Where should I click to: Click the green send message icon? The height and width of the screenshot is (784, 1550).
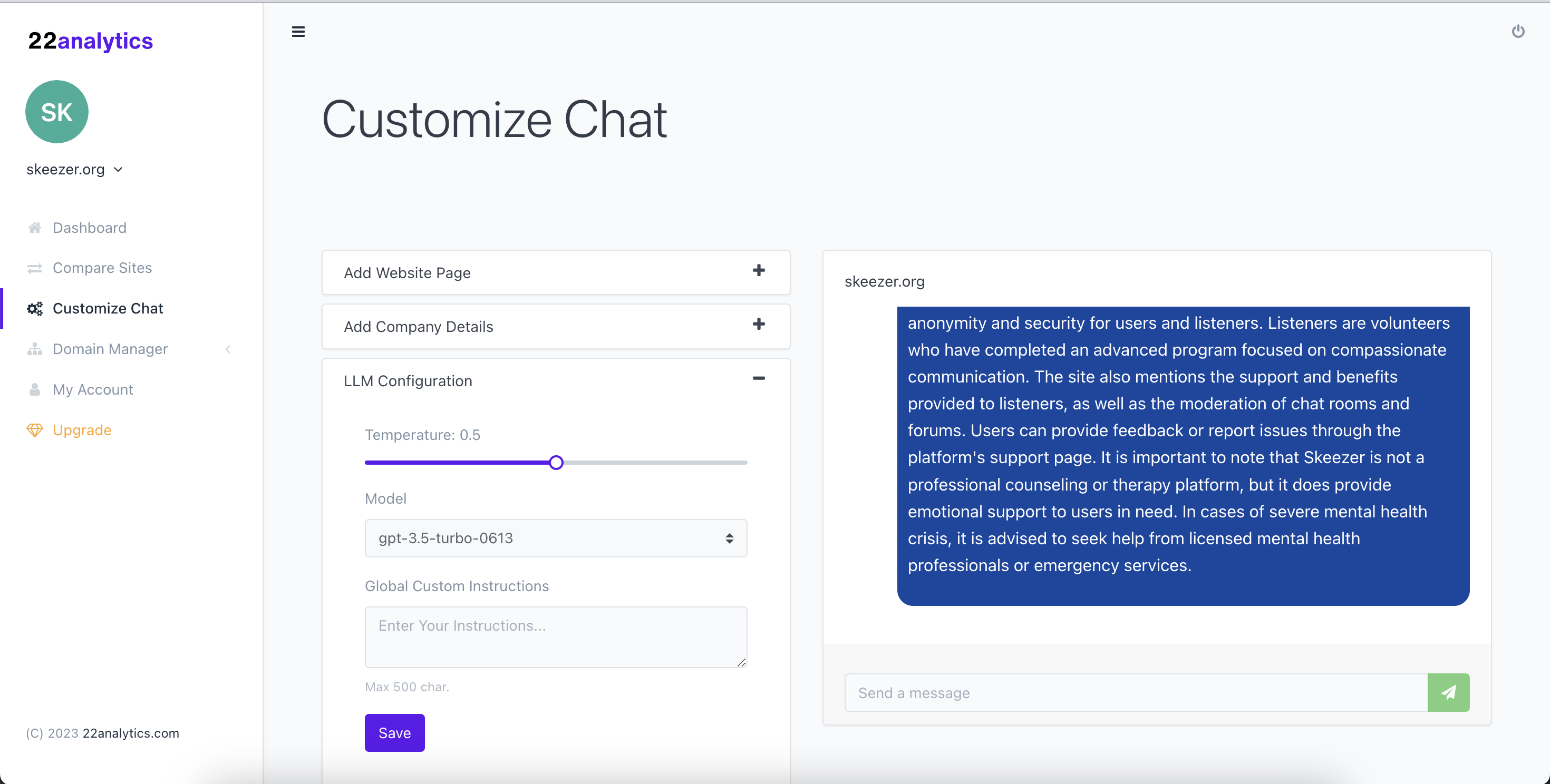pos(1448,692)
